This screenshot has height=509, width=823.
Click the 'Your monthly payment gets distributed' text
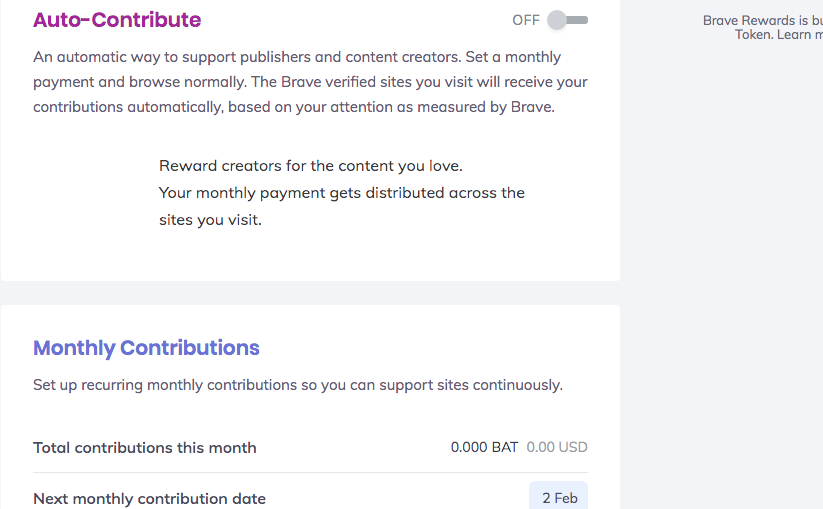pyautogui.click(x=341, y=192)
